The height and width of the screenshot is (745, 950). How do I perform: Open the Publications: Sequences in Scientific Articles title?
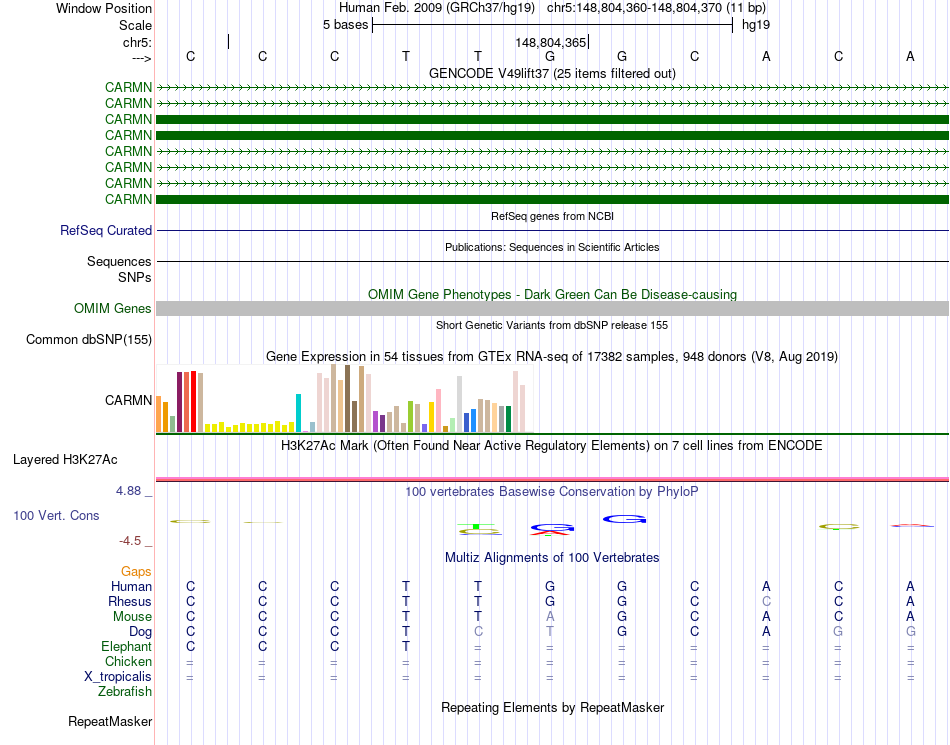click(x=552, y=247)
